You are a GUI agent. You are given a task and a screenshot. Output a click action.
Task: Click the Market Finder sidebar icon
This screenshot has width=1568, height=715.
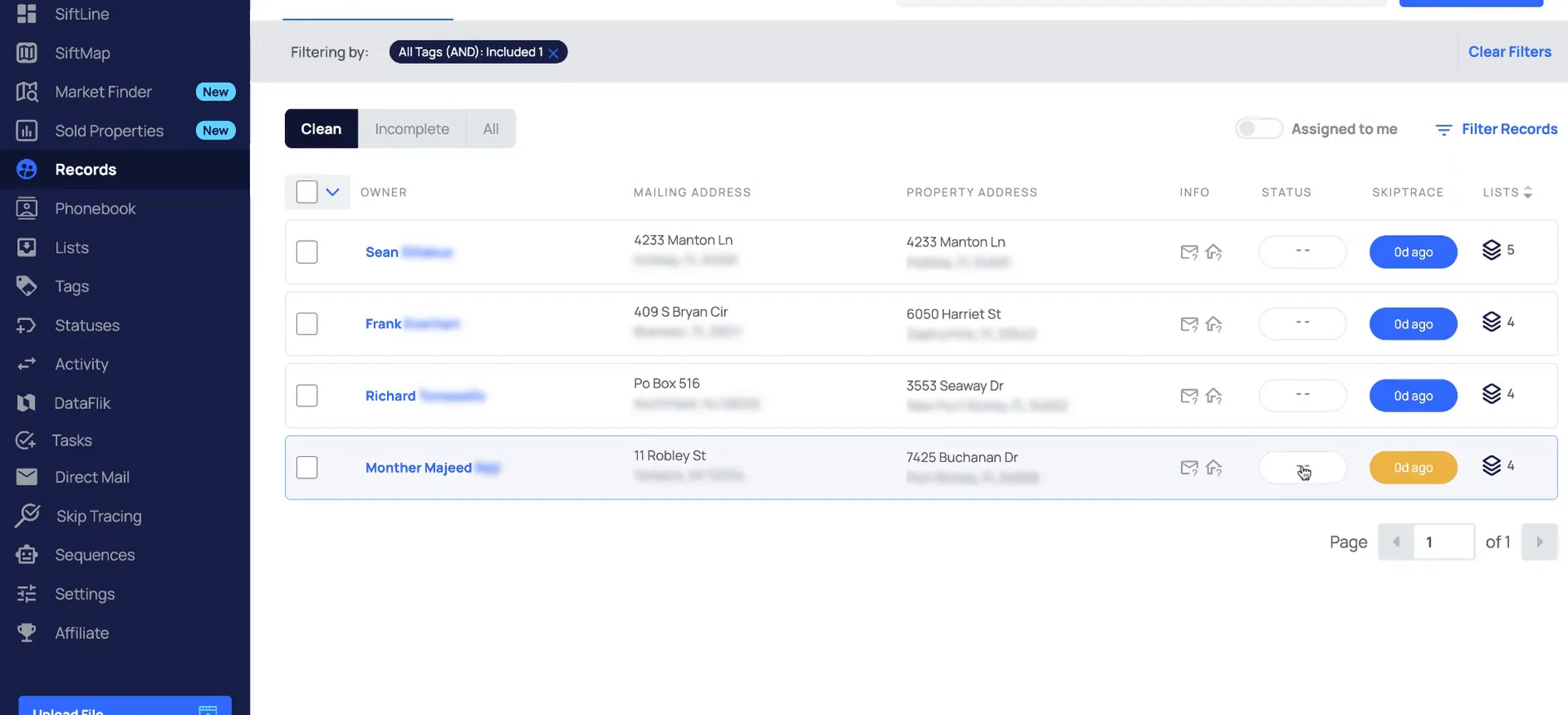[27, 91]
